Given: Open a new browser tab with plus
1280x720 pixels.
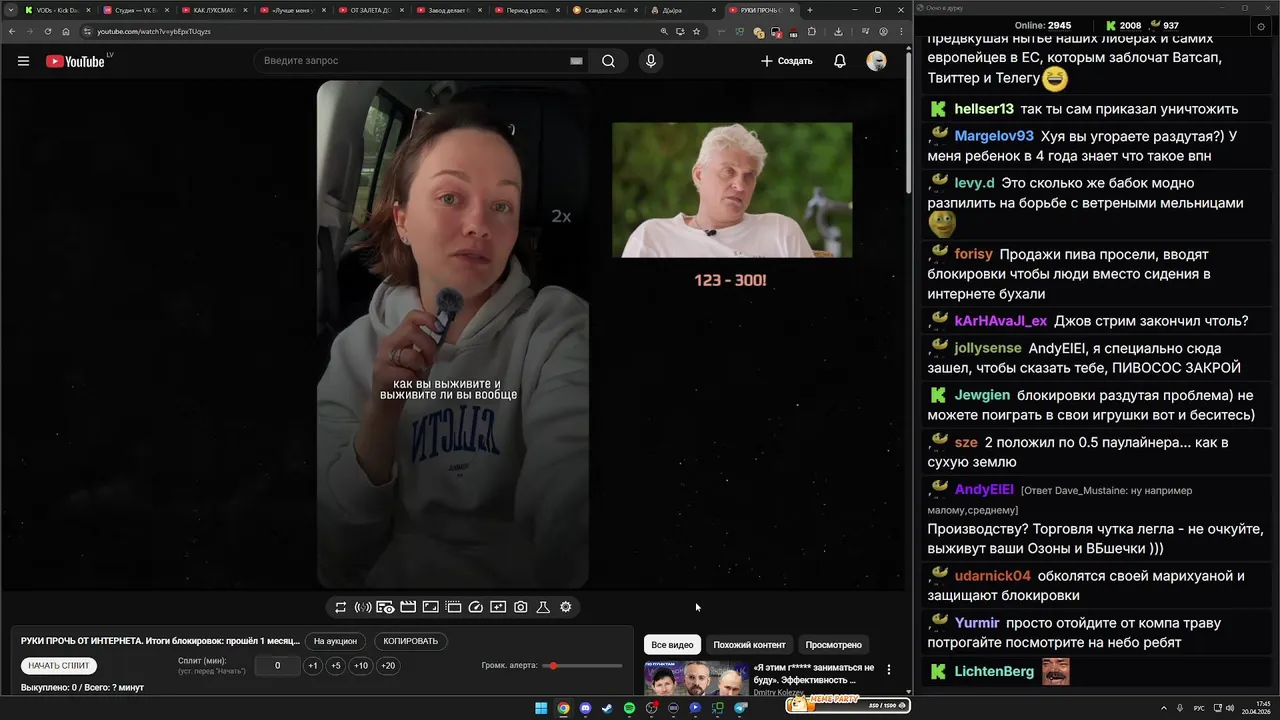Looking at the screenshot, I should (x=810, y=10).
